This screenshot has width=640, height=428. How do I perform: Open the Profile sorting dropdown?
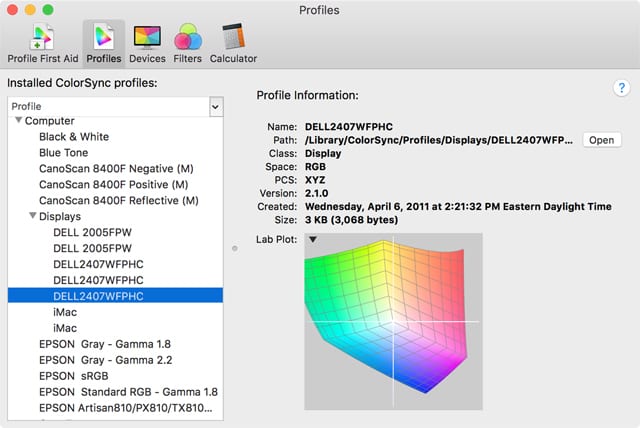pyautogui.click(x=215, y=105)
